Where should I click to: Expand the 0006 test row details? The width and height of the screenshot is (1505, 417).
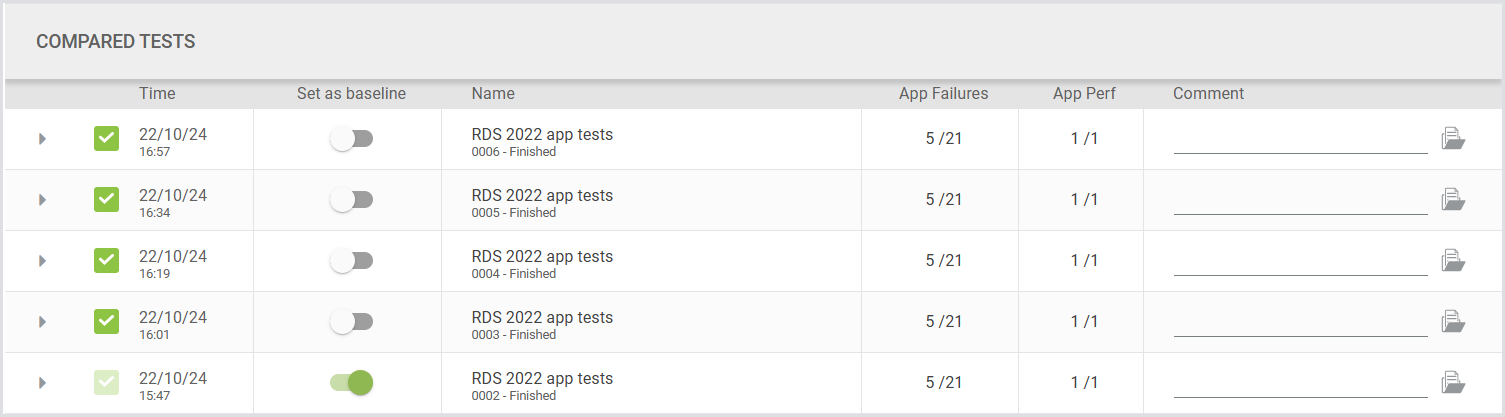42,139
